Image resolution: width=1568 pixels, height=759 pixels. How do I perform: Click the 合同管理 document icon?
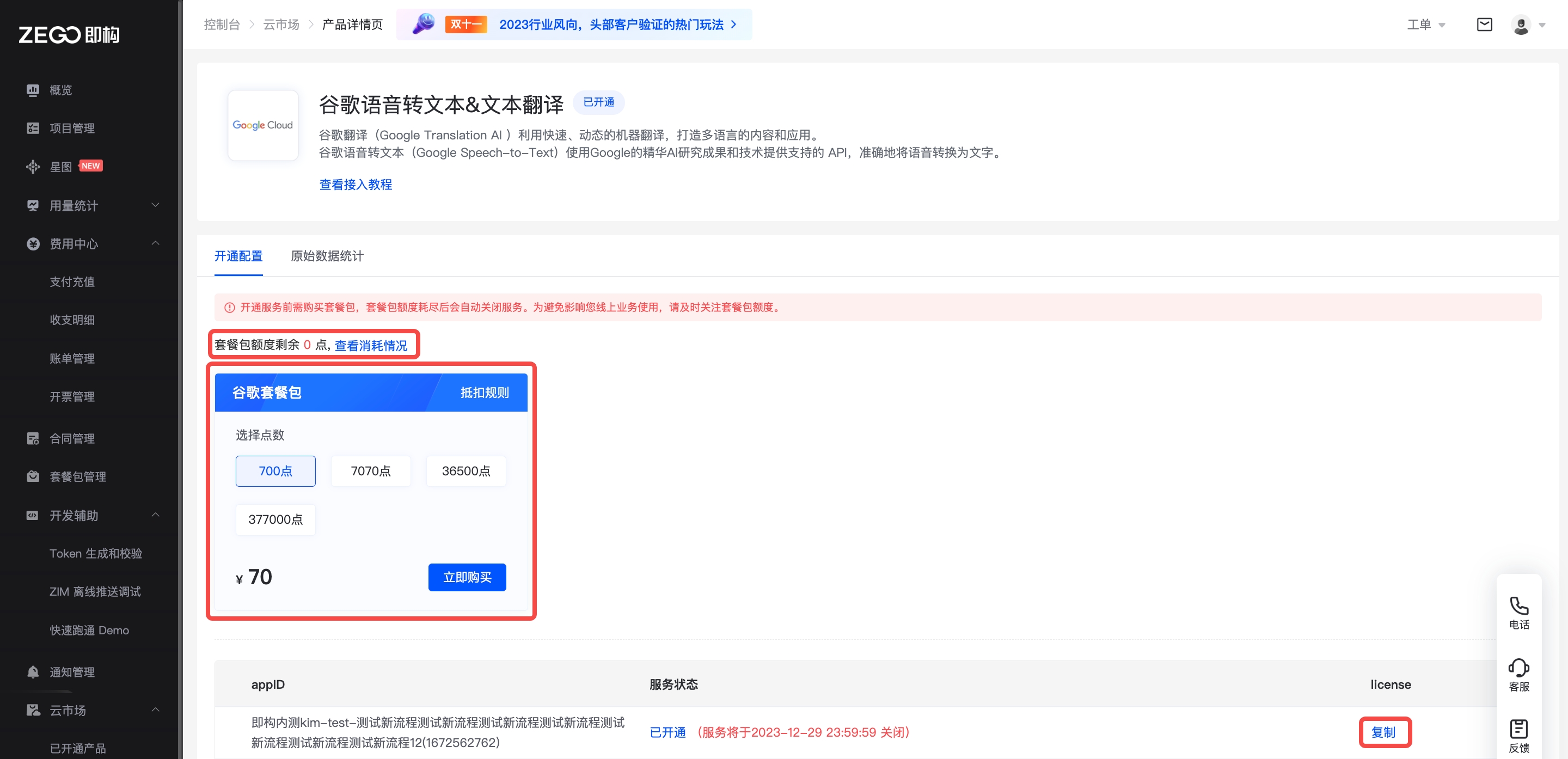33,438
